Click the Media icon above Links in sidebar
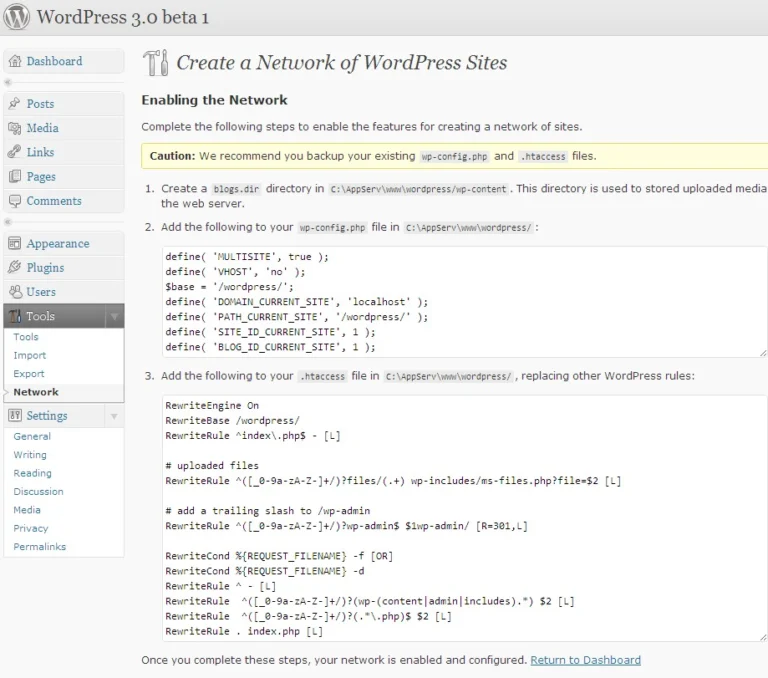The height and width of the screenshot is (678, 768). click(x=15, y=128)
